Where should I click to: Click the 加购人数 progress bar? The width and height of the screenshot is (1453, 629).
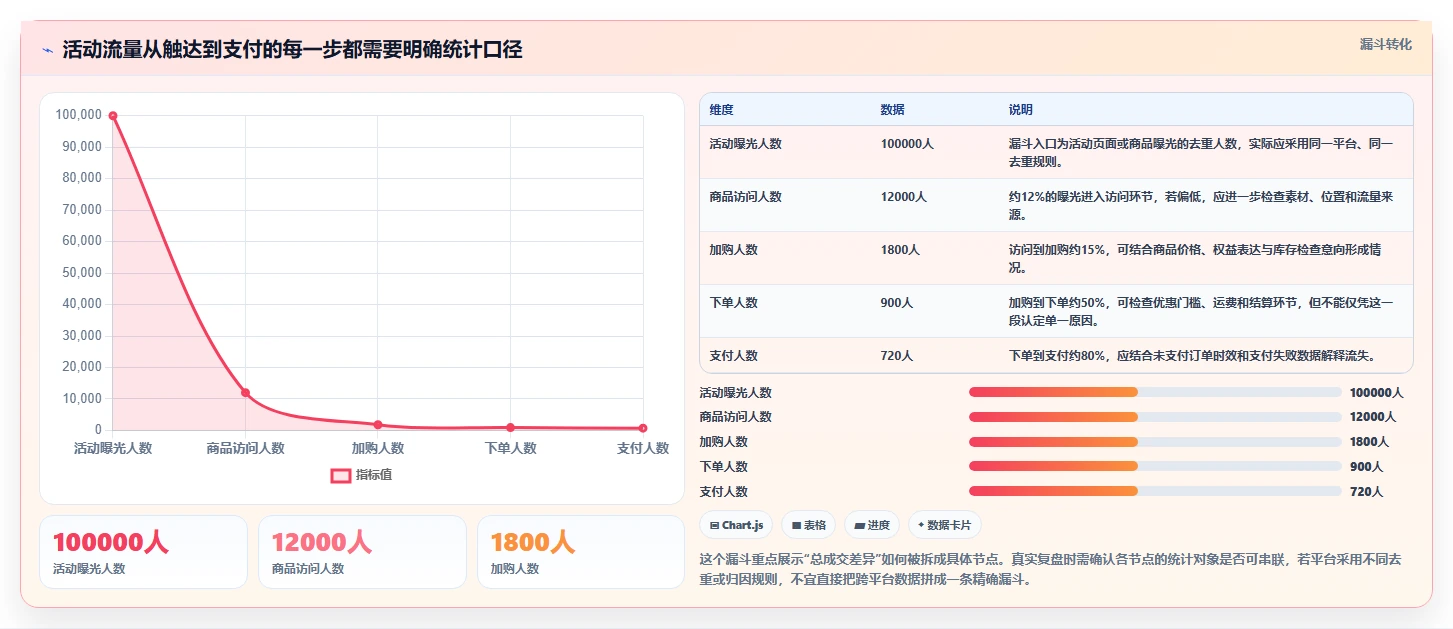click(1155, 442)
